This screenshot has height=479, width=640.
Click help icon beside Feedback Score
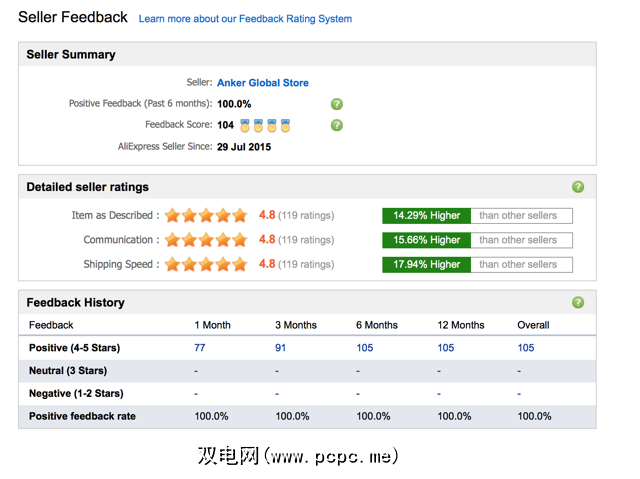pyautogui.click(x=337, y=125)
